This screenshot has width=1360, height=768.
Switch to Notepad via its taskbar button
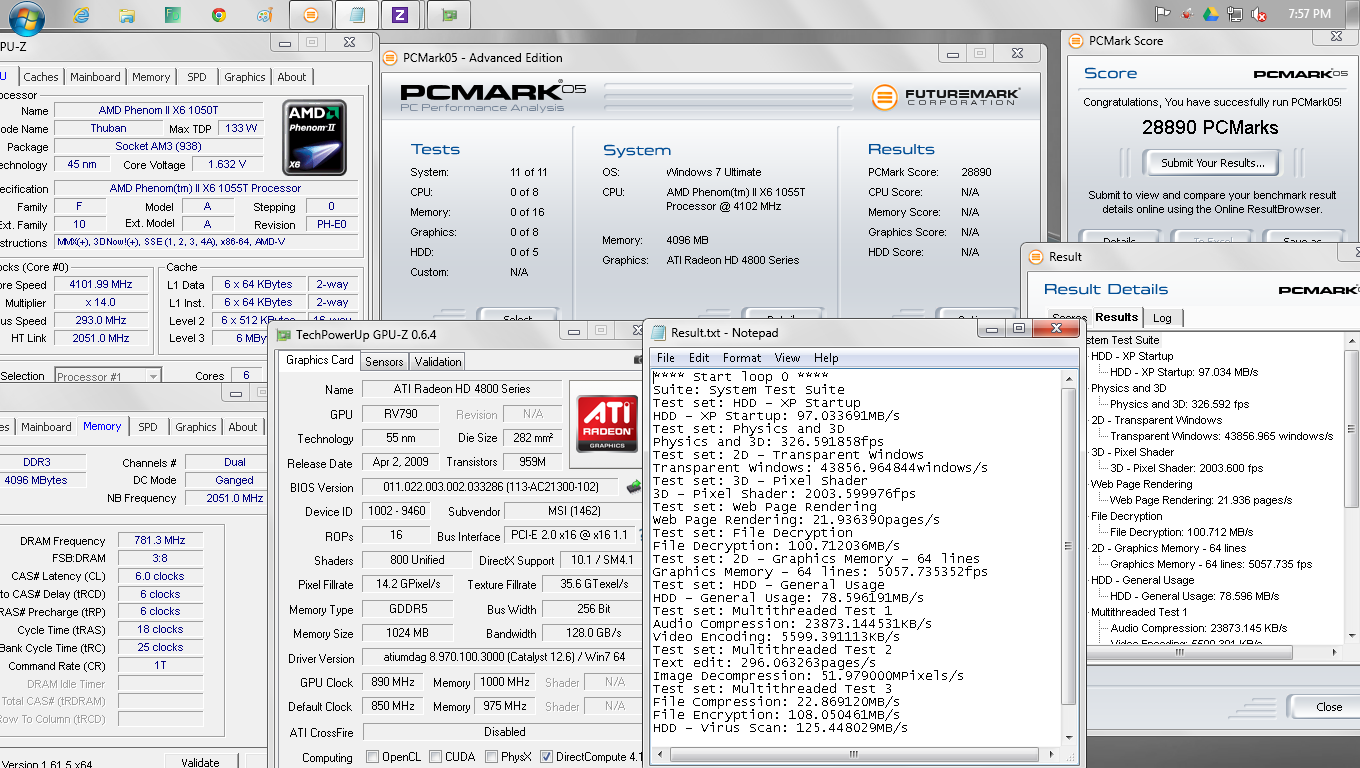click(356, 15)
